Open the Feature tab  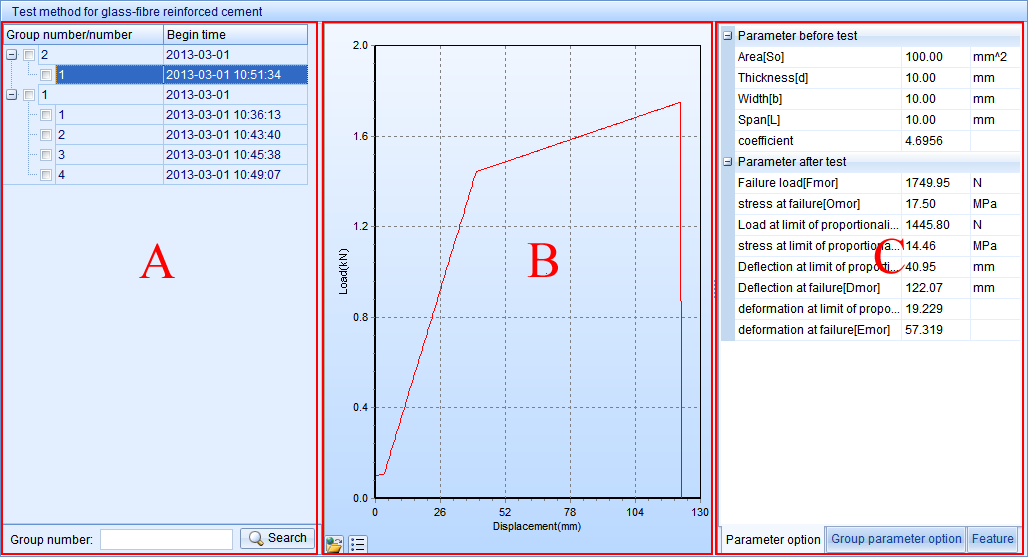992,539
